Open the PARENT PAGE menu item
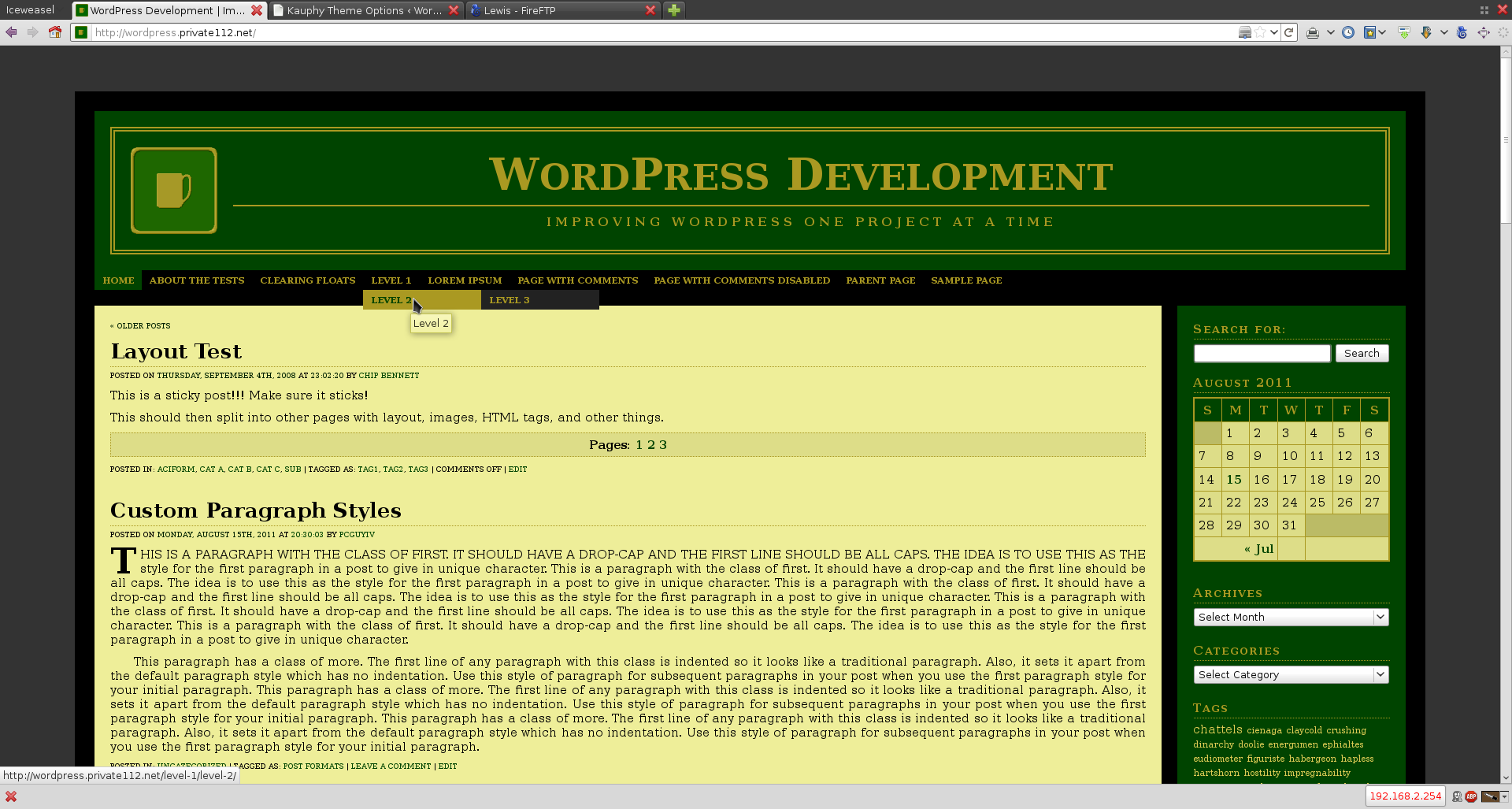Image resolution: width=1512 pixels, height=809 pixels. pyautogui.click(x=880, y=280)
